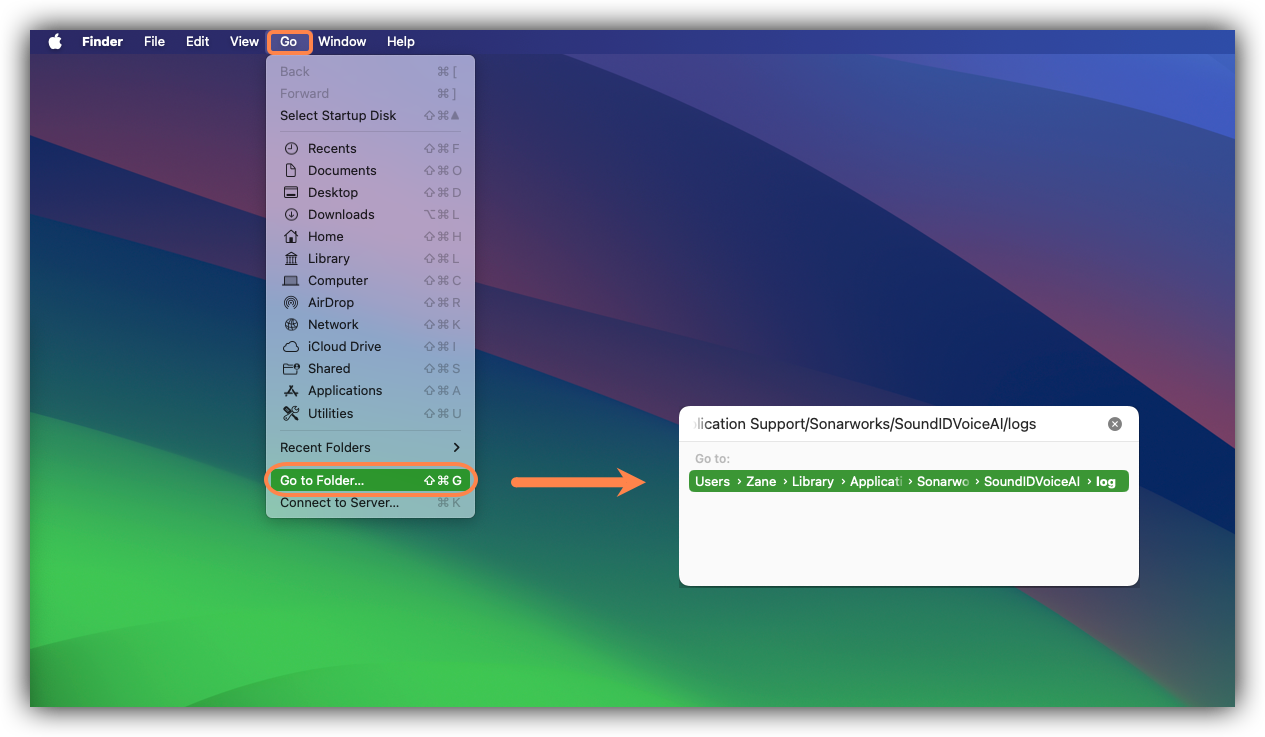
Task: Open the Apple menu
Action: (x=55, y=42)
